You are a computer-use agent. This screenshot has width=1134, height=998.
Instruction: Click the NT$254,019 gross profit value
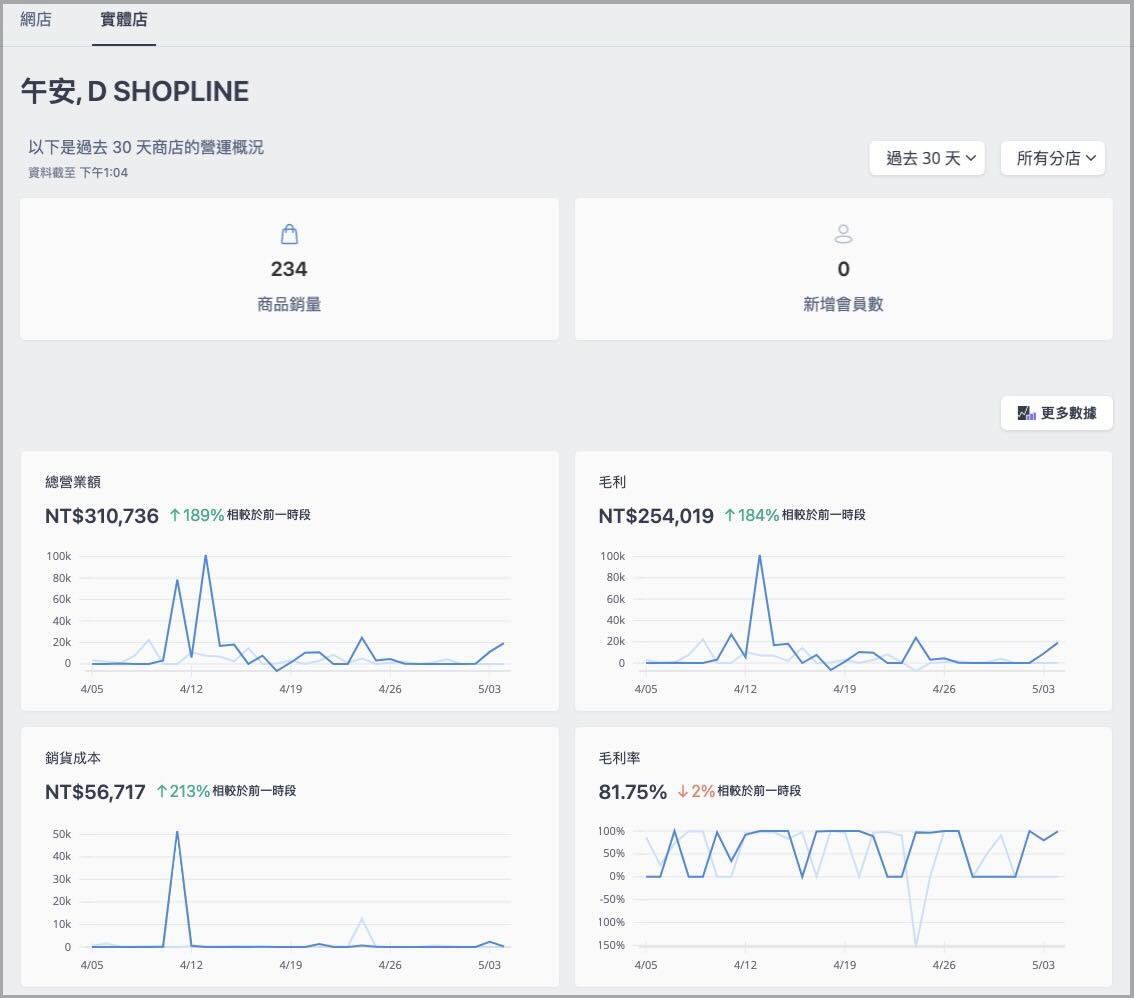pyautogui.click(x=656, y=516)
